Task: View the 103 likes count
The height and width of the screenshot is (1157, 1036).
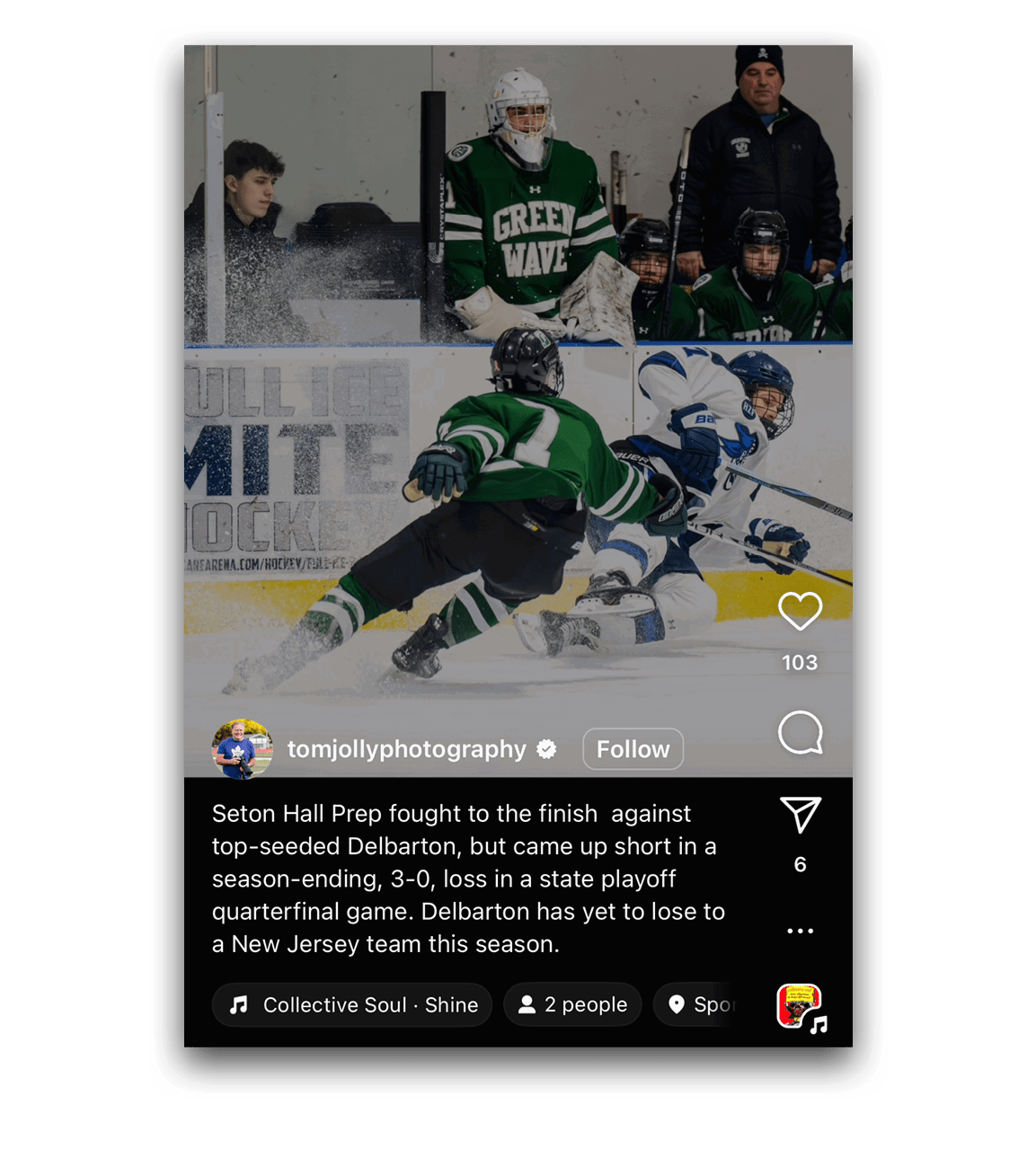Action: pos(800,663)
